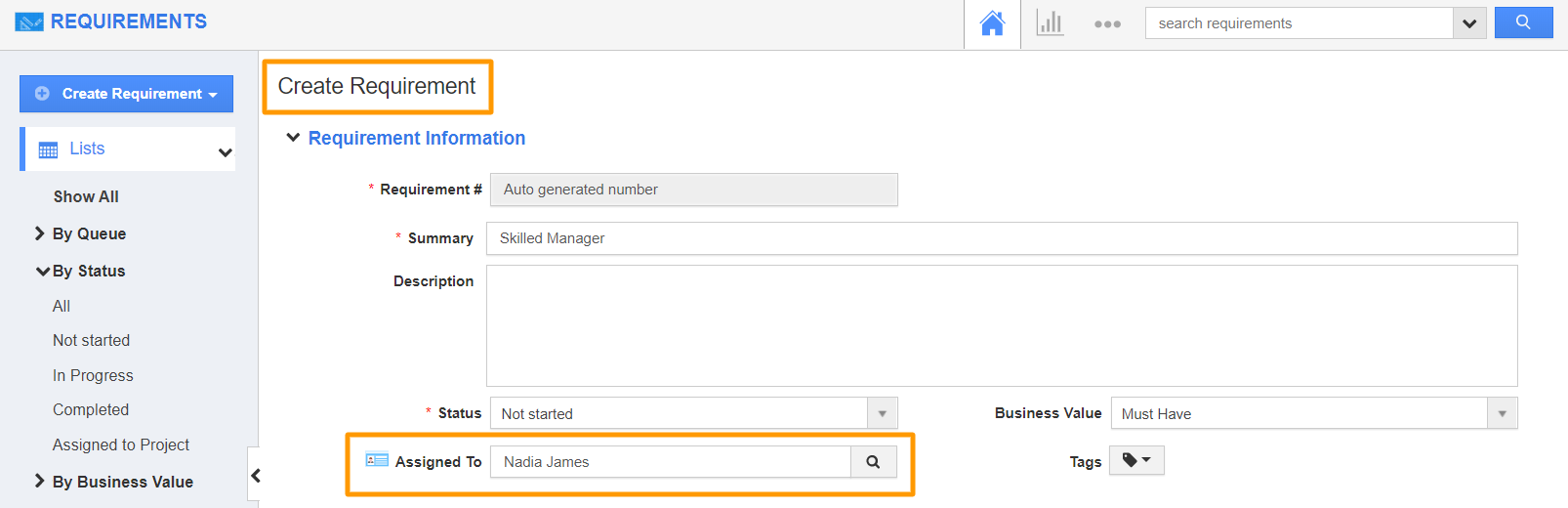1568x508 pixels.
Task: Open the search requirements dropdown arrow
Action: (x=1469, y=23)
